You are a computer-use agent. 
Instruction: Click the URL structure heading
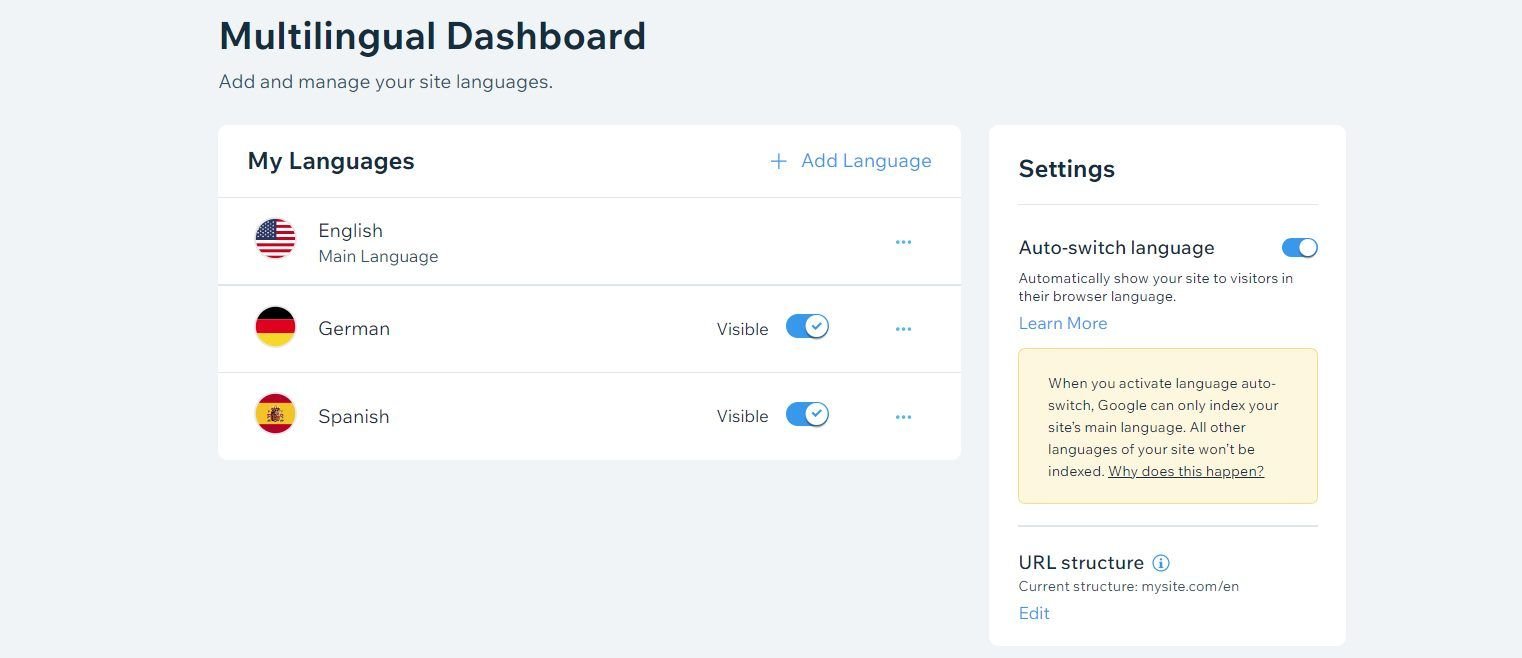(x=1081, y=563)
